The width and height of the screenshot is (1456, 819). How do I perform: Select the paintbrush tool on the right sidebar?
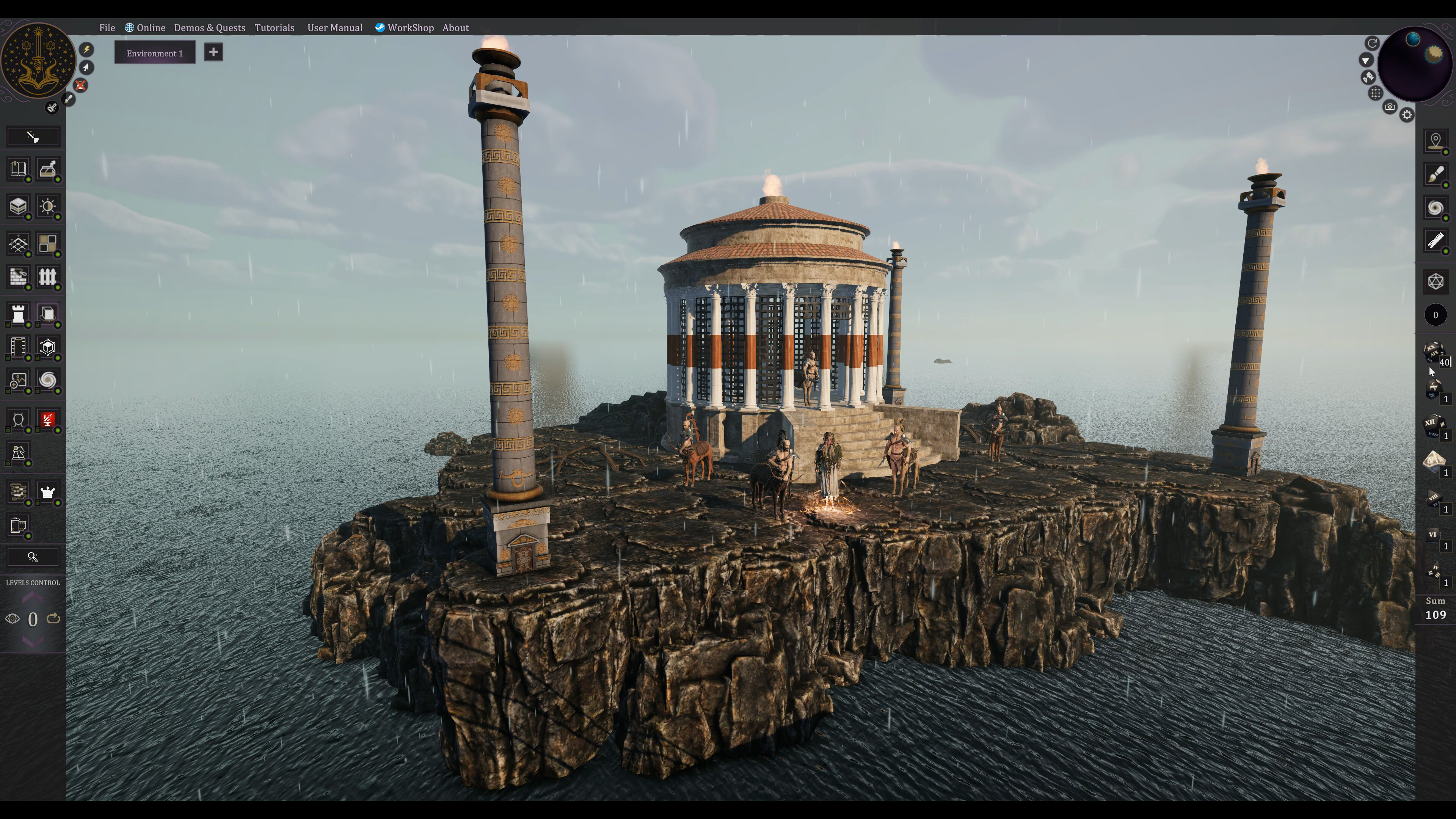1435,175
